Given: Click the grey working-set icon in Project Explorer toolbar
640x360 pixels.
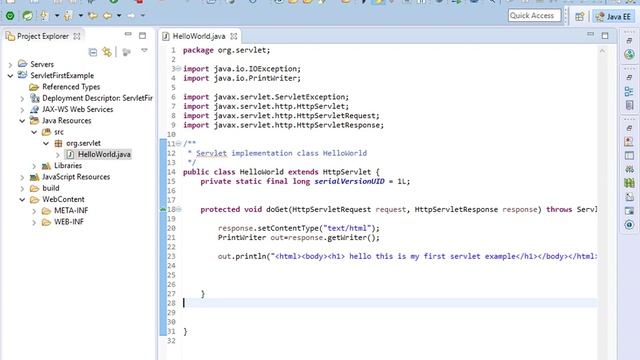Looking at the screenshot, I should 127,52.
